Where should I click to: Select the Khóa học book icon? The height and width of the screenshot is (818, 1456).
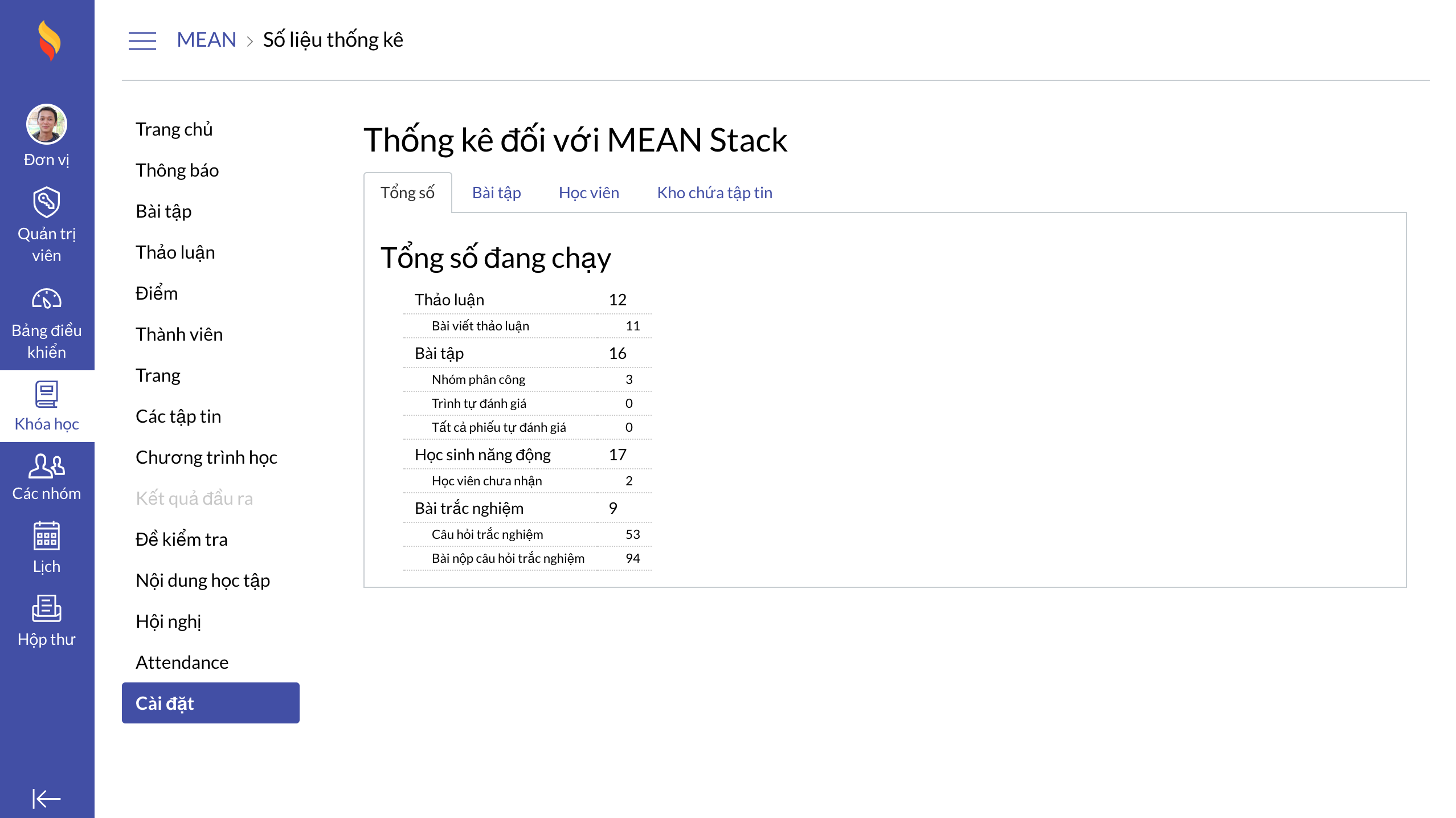pos(47,394)
